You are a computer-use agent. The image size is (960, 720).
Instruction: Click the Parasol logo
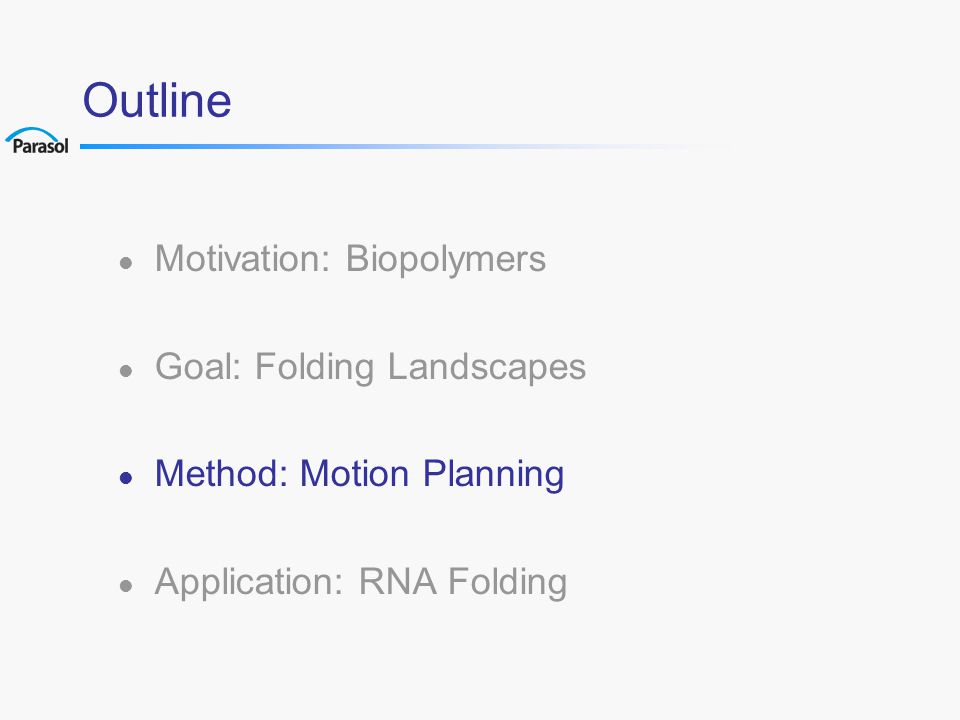click(x=37, y=141)
